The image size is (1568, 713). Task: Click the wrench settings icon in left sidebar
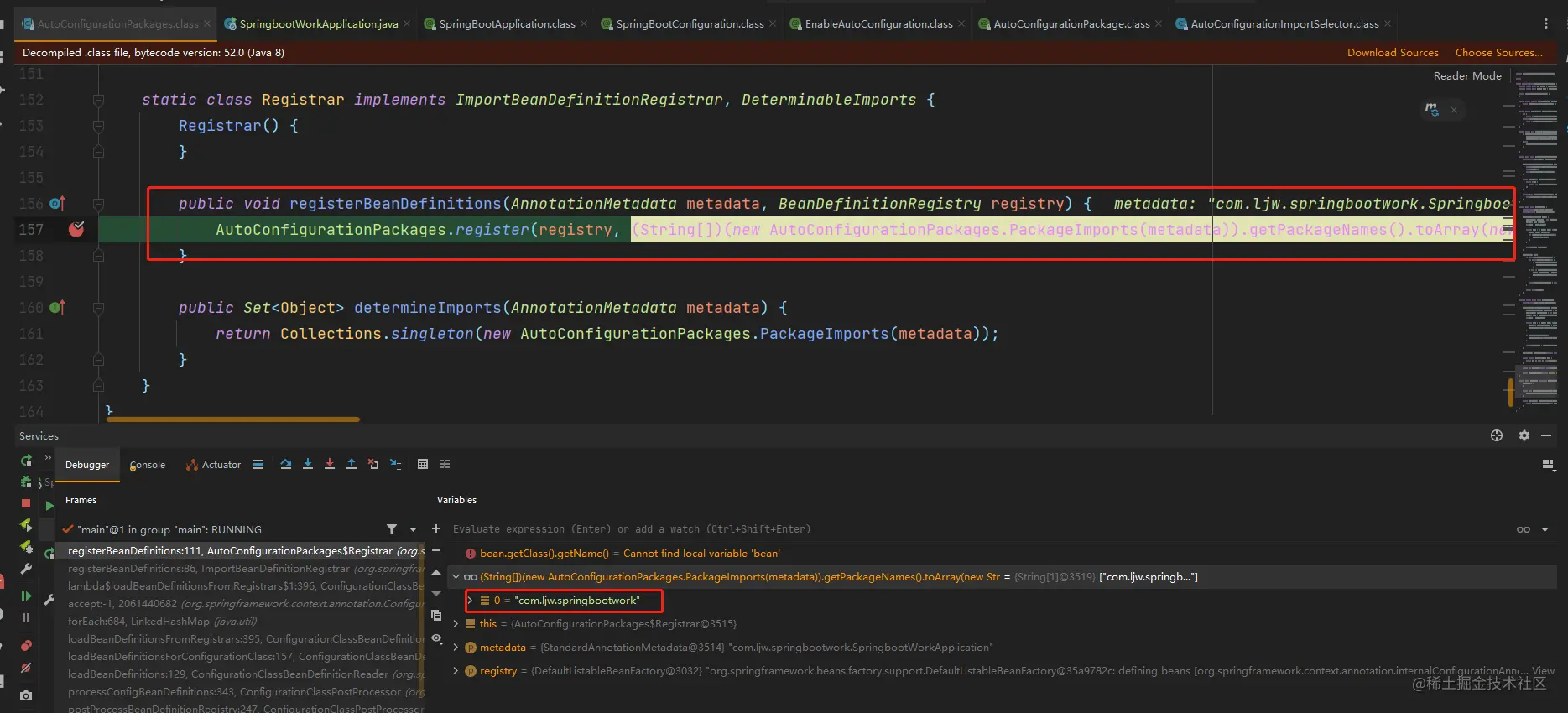26,569
